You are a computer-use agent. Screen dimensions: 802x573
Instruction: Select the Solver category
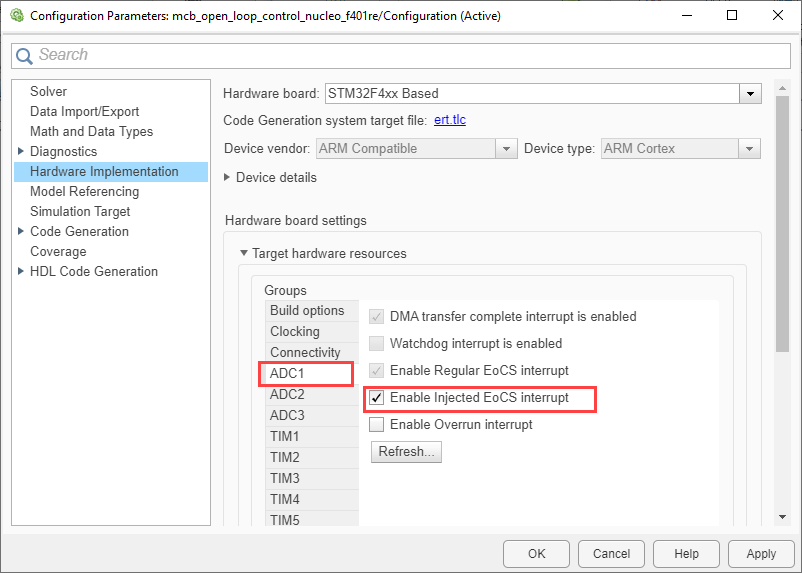48,92
